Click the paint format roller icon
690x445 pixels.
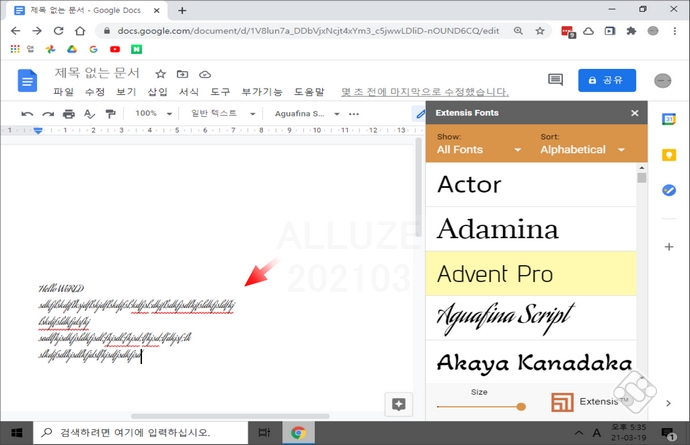(110, 114)
